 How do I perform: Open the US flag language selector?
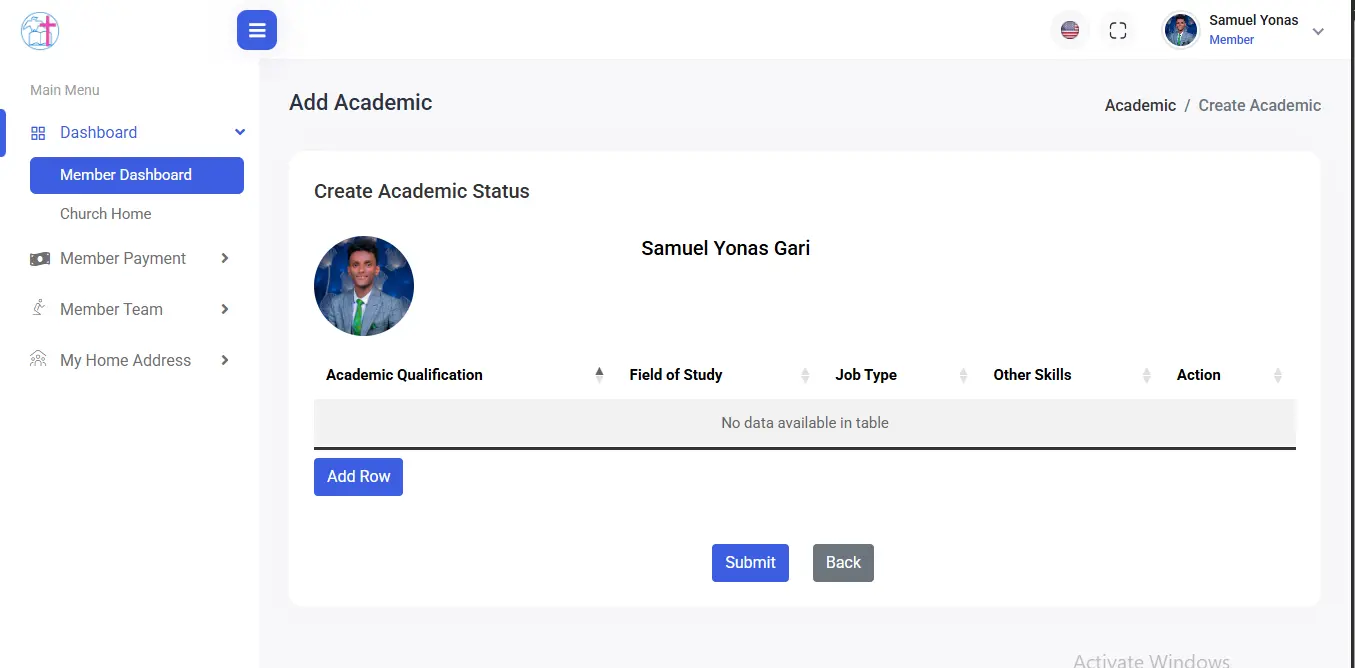click(x=1070, y=30)
